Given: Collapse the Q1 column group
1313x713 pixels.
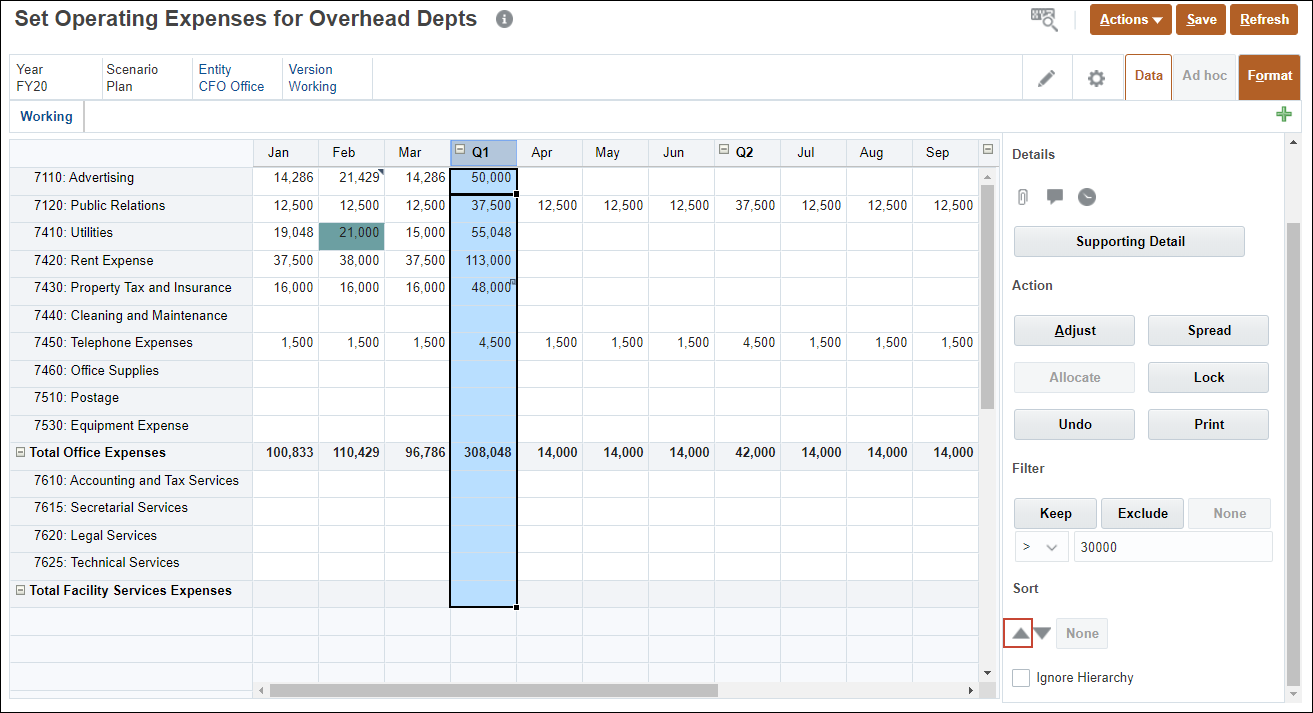Looking at the screenshot, I should pos(460,150).
